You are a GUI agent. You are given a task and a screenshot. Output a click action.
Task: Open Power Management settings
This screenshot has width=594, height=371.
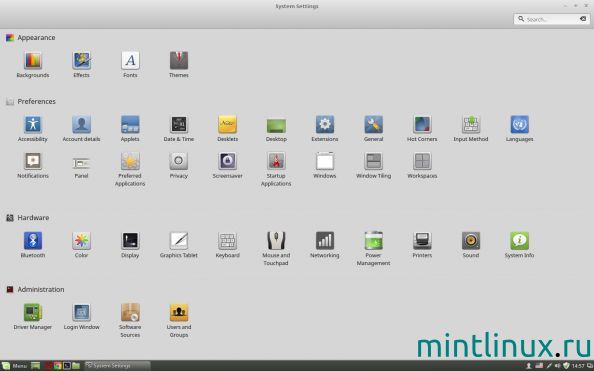tap(374, 249)
